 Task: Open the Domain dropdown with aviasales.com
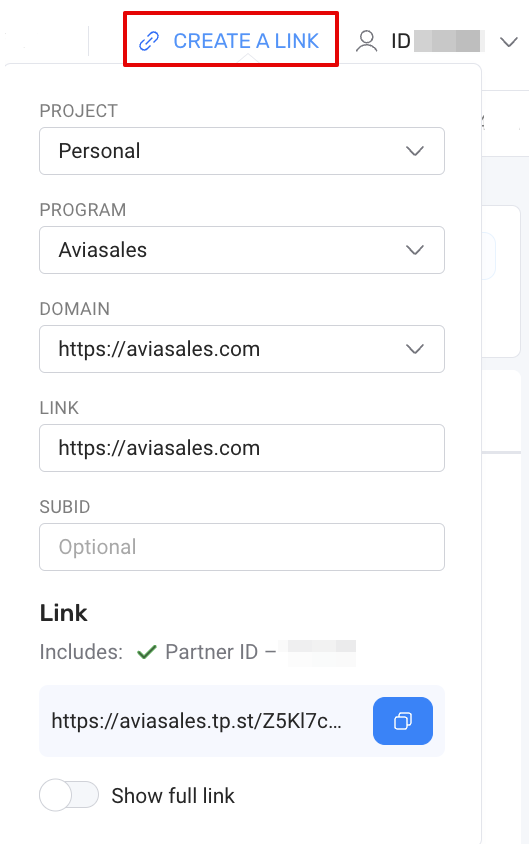point(242,349)
